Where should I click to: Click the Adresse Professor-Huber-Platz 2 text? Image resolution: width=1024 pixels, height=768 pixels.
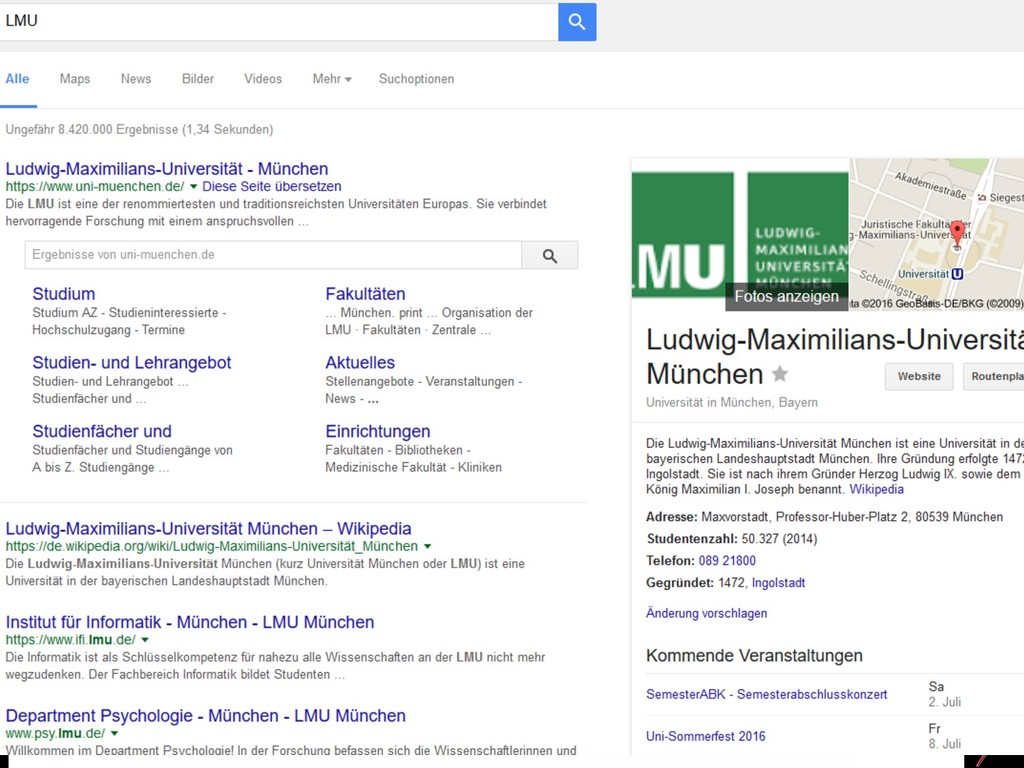point(824,517)
